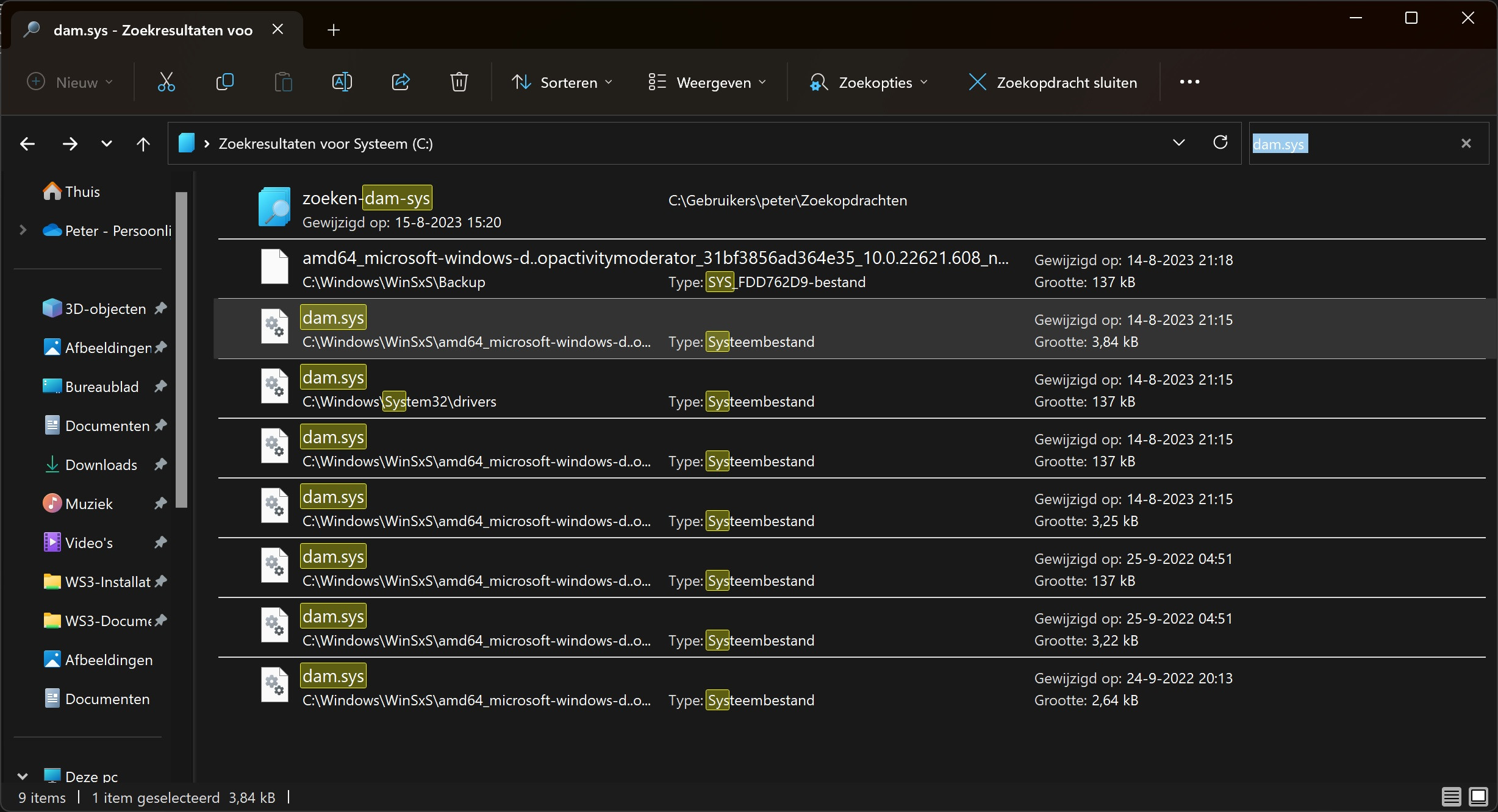Image resolution: width=1498 pixels, height=812 pixels.
Task: Select dam.sys in System32\drivers
Action: tap(333, 378)
